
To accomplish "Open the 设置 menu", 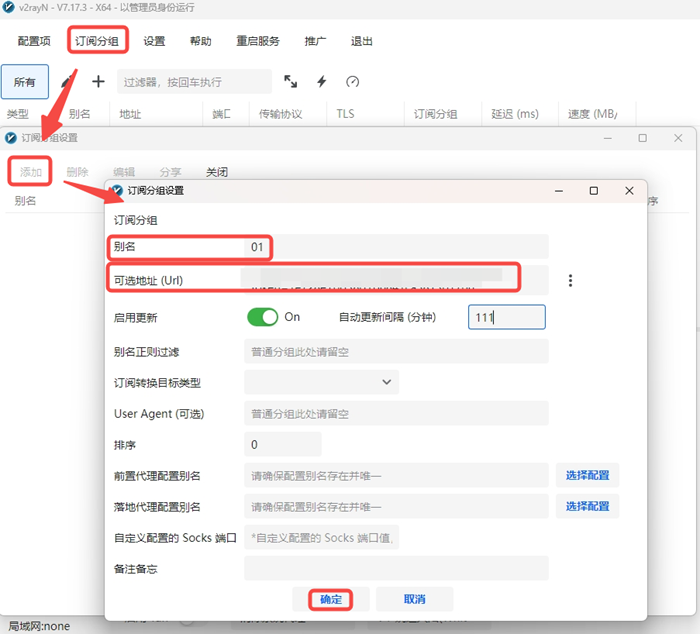I will pyautogui.click(x=154, y=41).
